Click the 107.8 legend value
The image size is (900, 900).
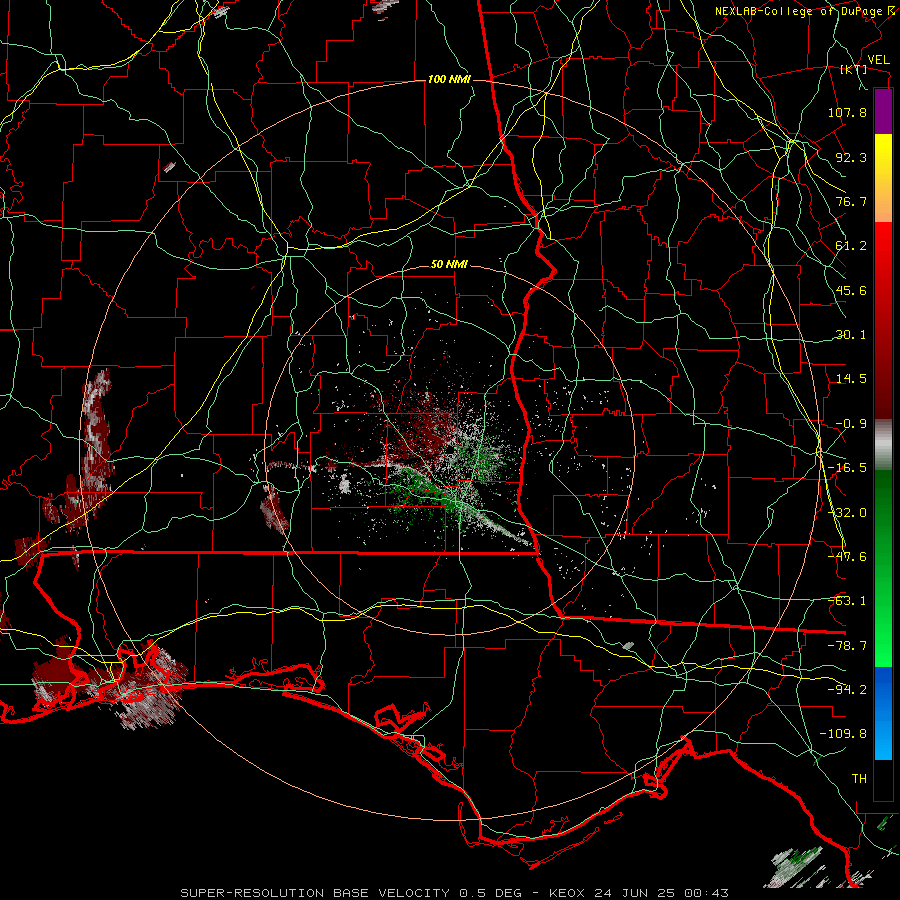(847, 112)
